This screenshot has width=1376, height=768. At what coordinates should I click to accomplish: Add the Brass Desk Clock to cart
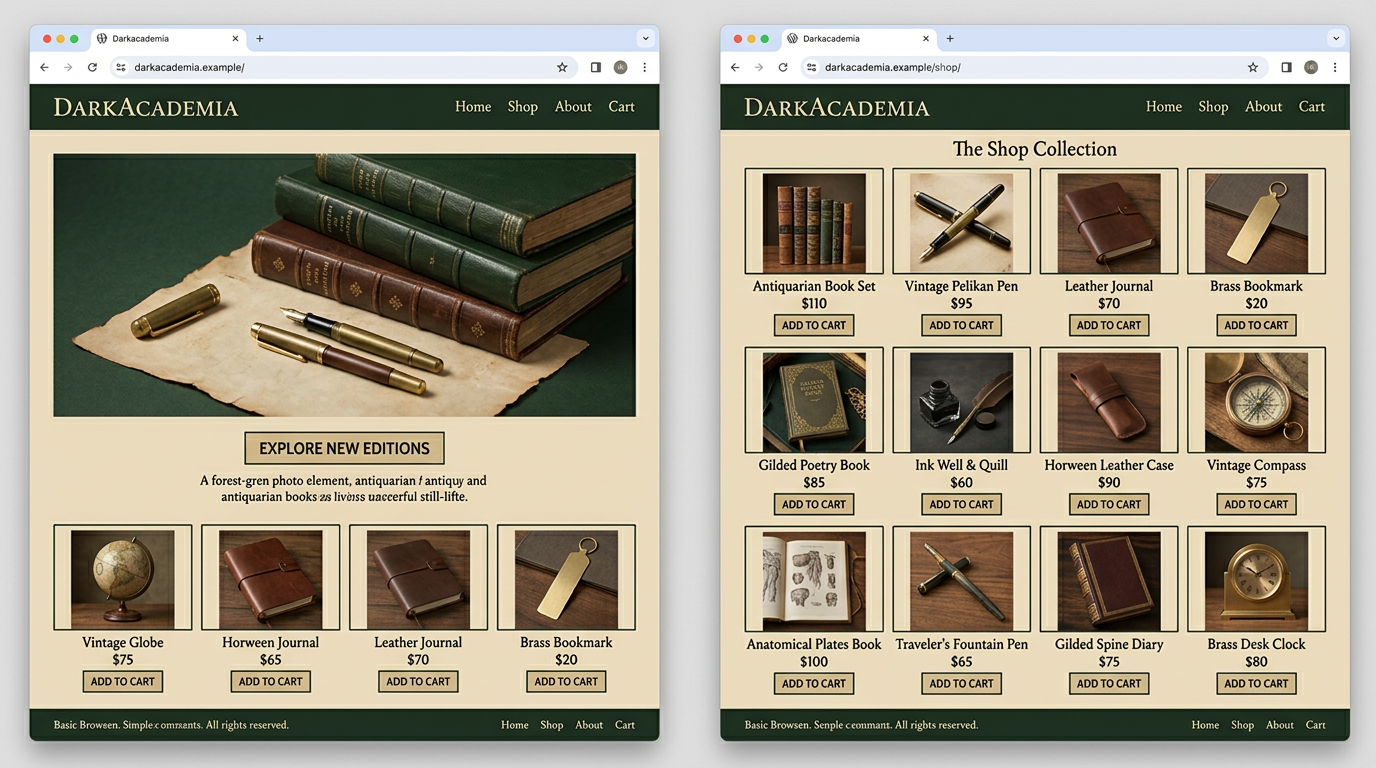(x=1256, y=684)
